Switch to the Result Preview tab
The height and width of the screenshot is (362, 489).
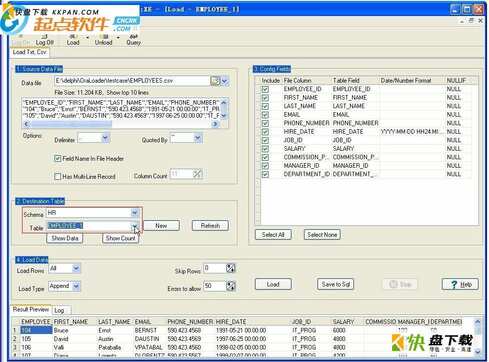pyautogui.click(x=31, y=309)
